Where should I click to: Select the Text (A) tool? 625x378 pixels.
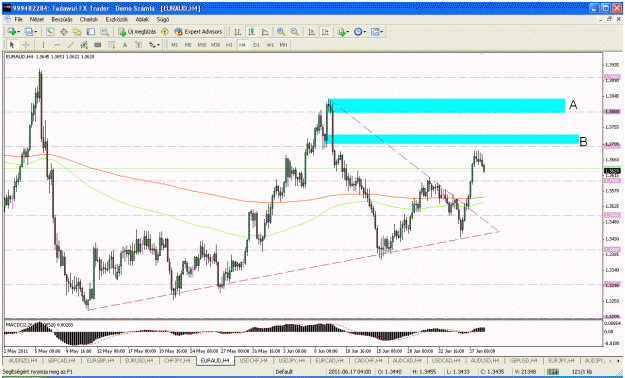point(125,45)
